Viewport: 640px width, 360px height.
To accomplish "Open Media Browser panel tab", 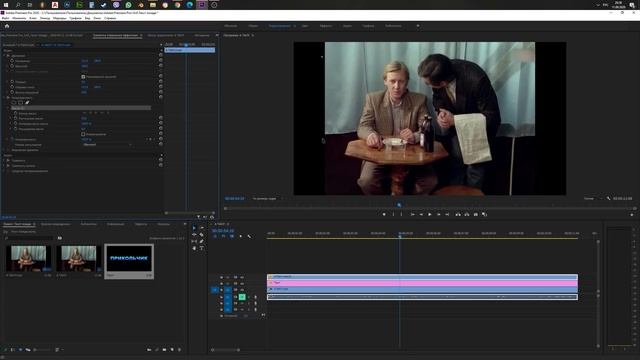I will click(55, 224).
